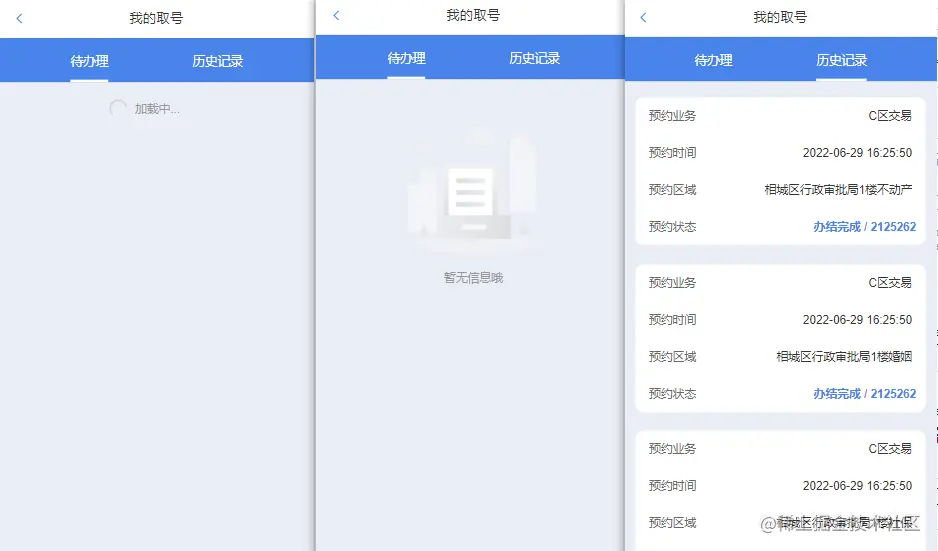The height and width of the screenshot is (551, 938).
Task: Select 待办理 tab on the loading screen
Action: click(89, 61)
